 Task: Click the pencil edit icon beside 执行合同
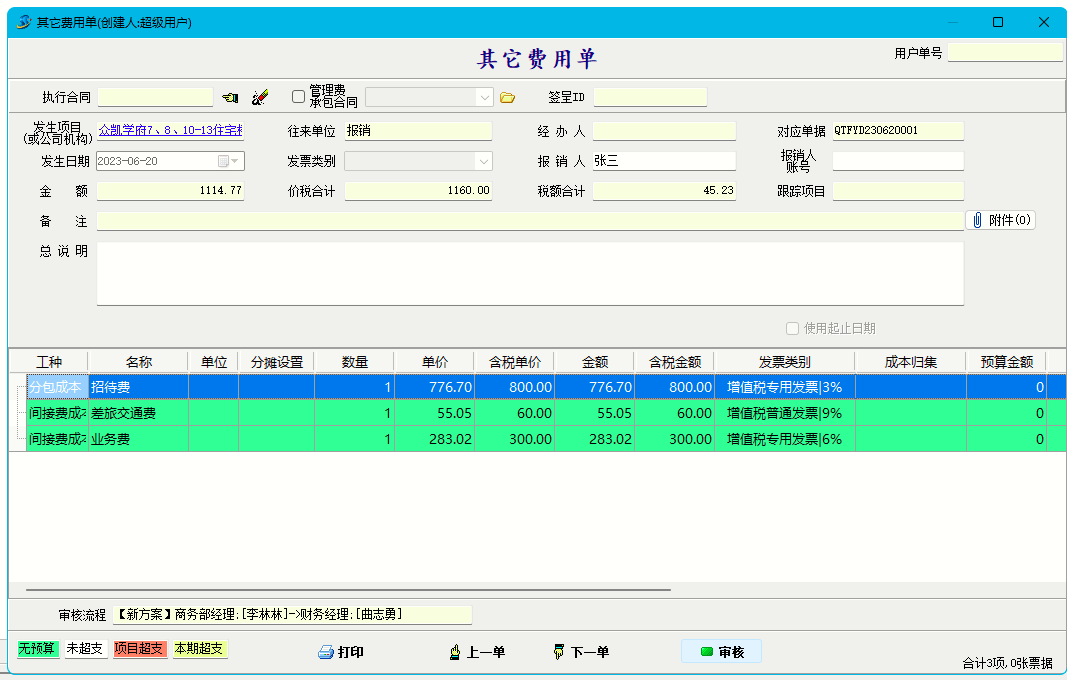tap(260, 97)
